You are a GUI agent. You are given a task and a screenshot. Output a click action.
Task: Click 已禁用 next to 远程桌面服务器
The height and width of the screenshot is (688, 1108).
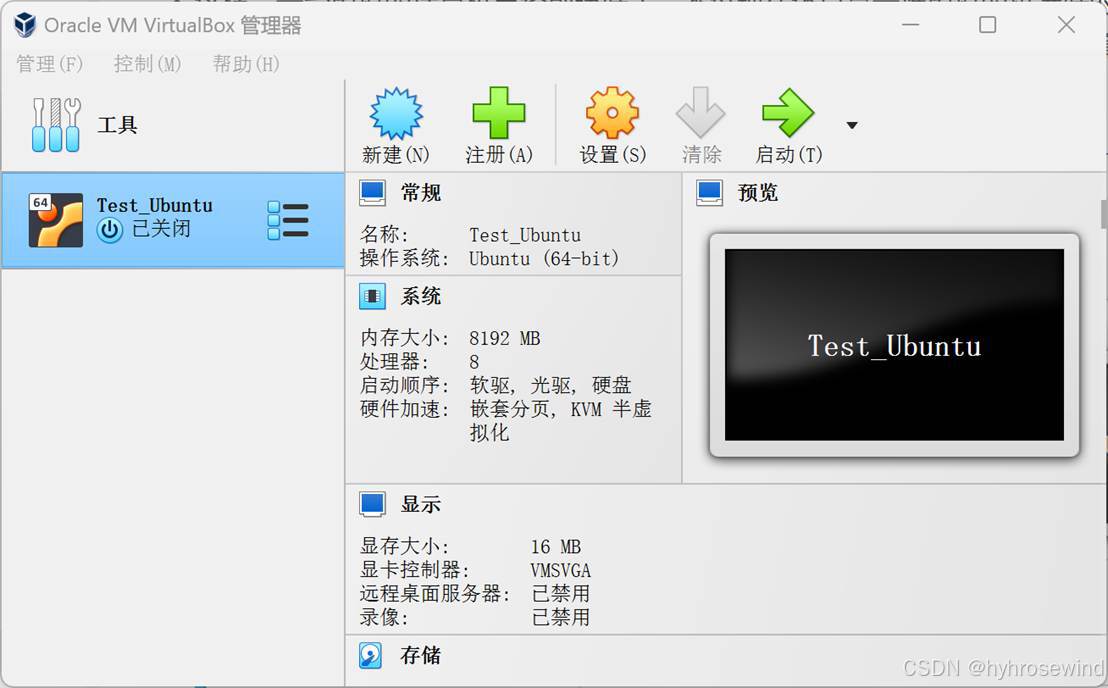[560, 594]
